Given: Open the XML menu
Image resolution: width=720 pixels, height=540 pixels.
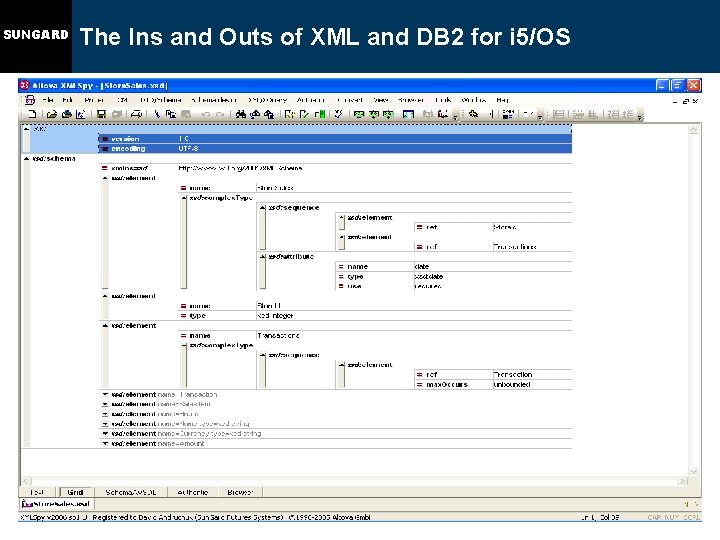Looking at the screenshot, I should click(x=122, y=100).
